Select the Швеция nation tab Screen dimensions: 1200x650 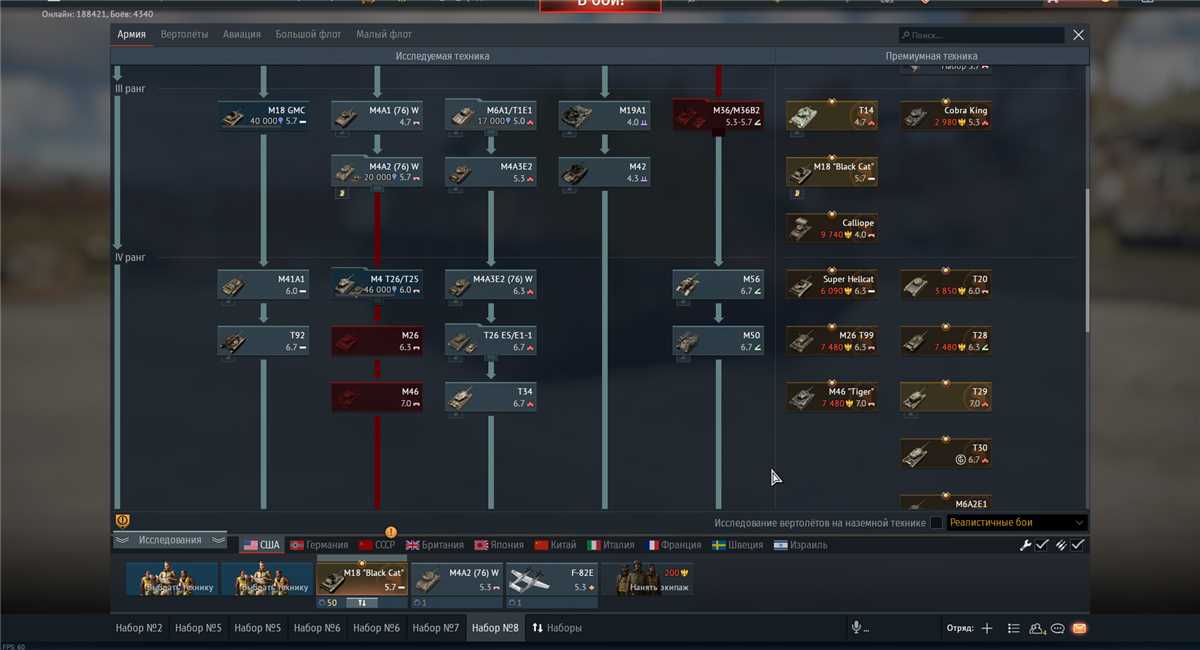point(738,545)
